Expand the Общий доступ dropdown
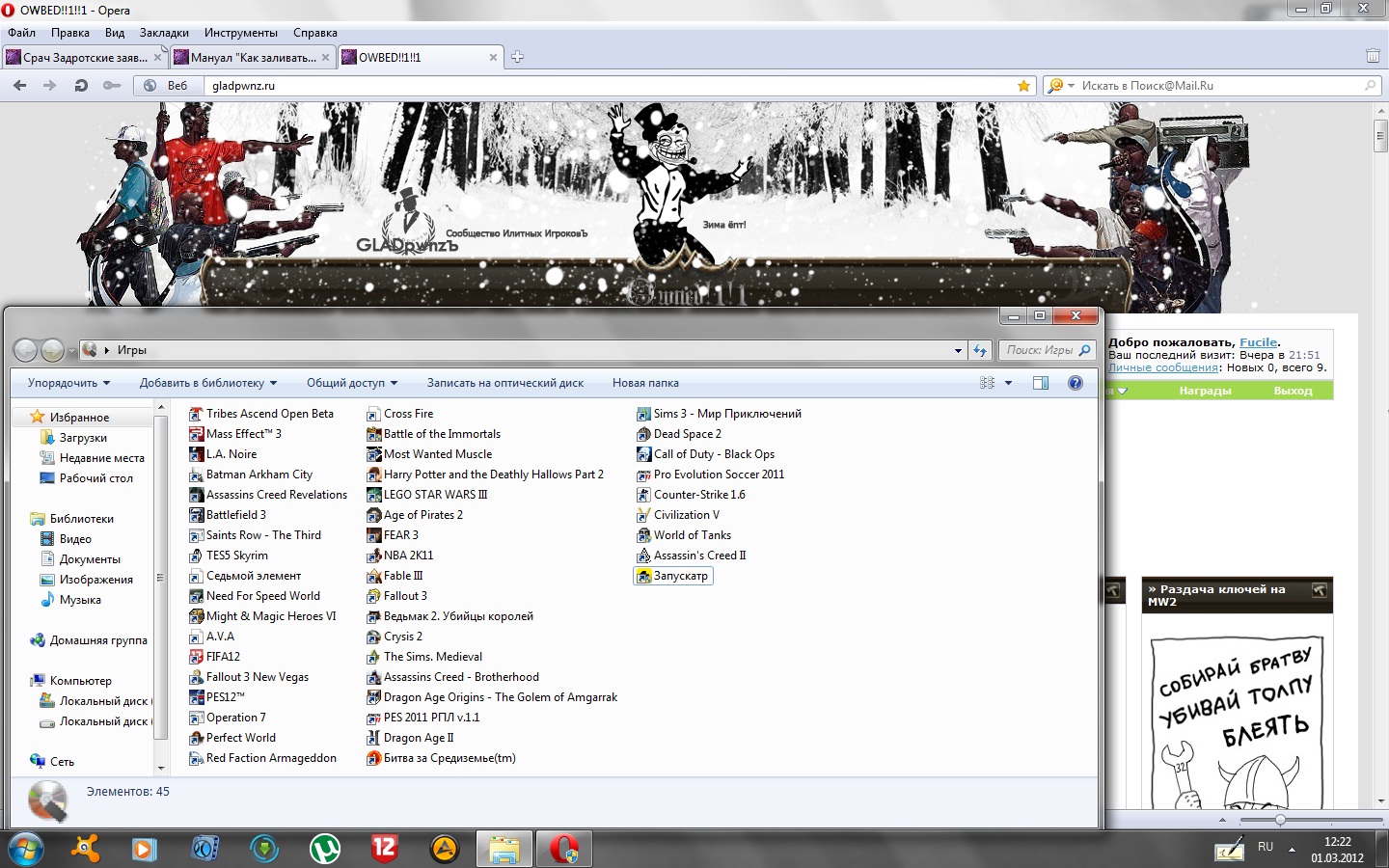Viewport: 1389px width, 868px height. (351, 383)
